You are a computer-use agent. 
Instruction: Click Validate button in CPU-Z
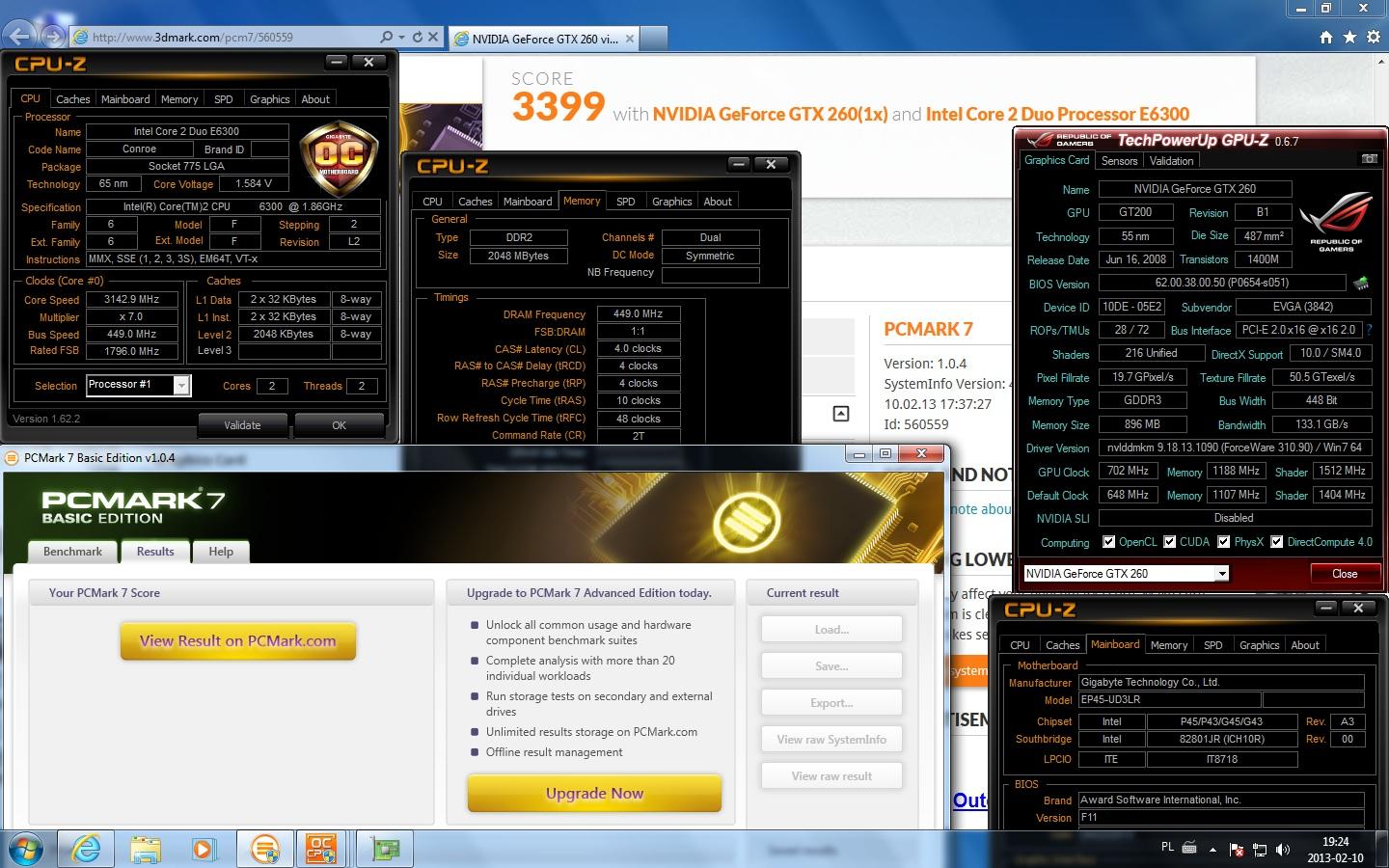pos(242,425)
